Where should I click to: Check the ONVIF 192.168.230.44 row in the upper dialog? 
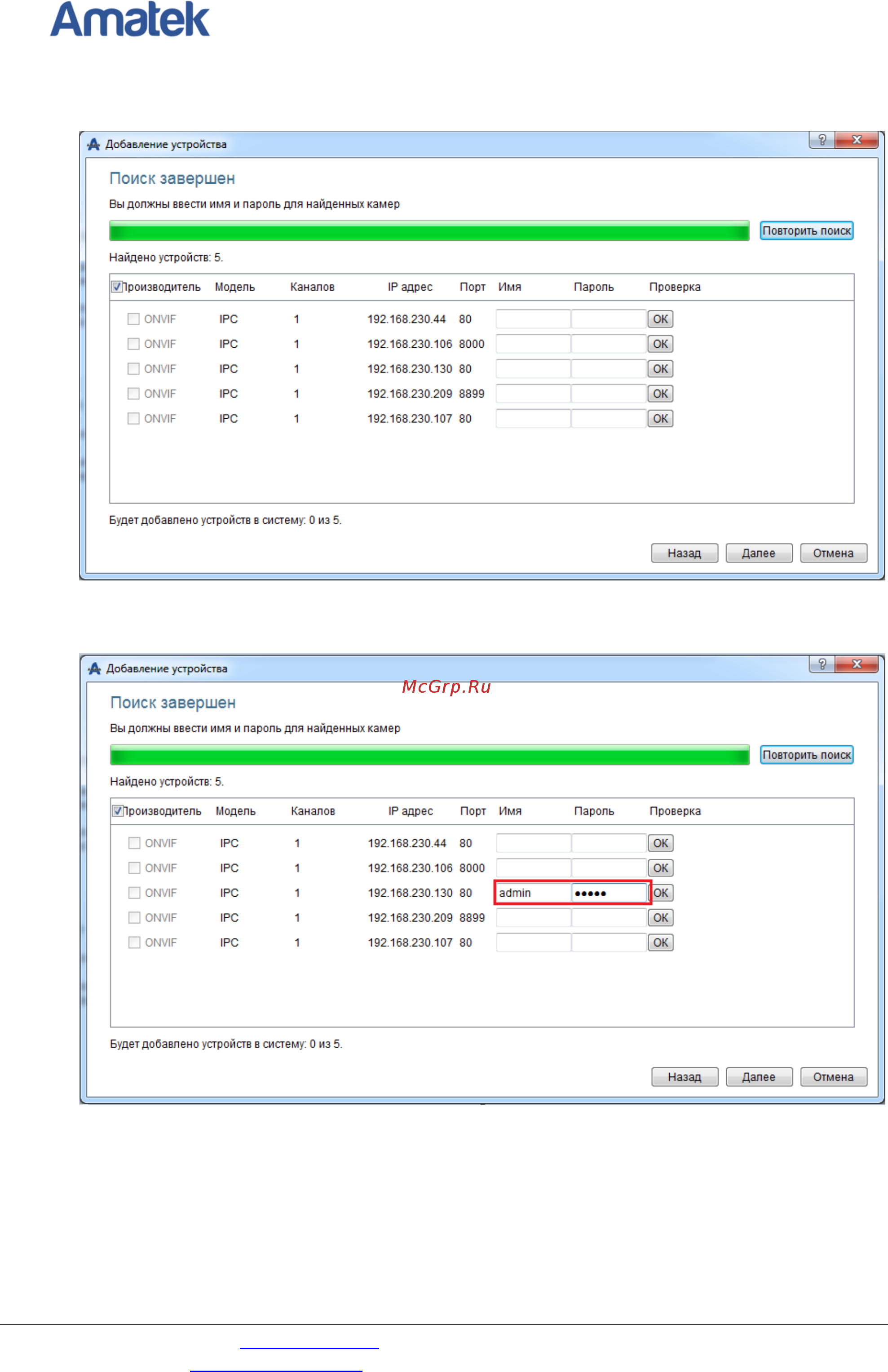[133, 319]
